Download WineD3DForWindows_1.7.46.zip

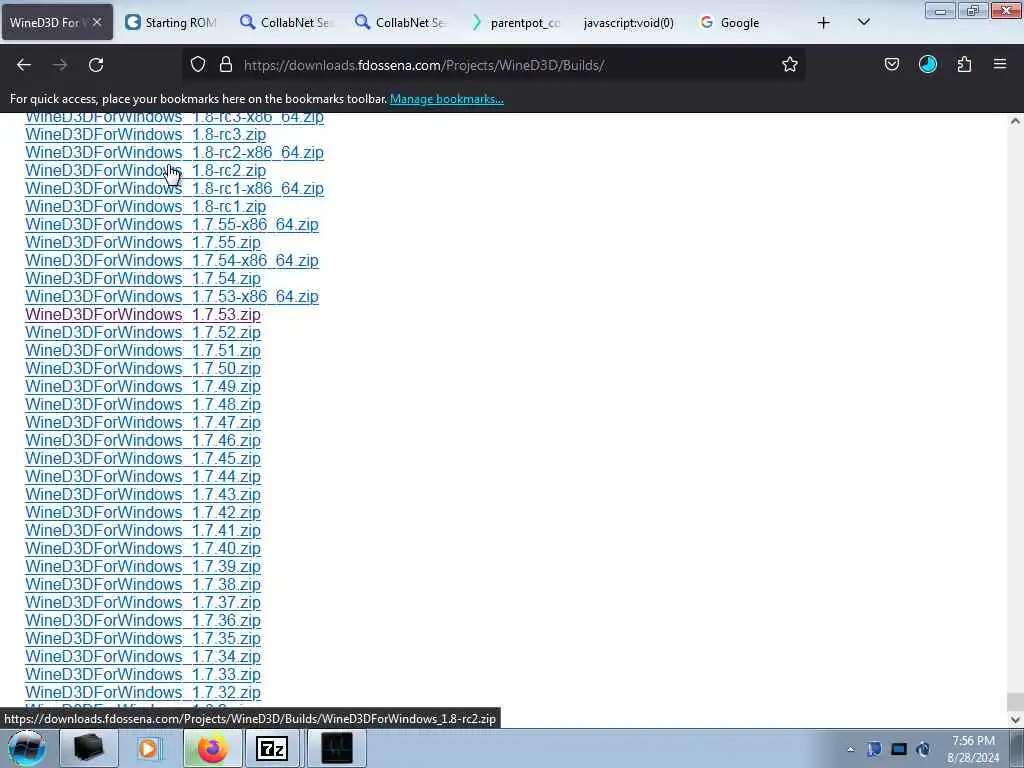[143, 440]
